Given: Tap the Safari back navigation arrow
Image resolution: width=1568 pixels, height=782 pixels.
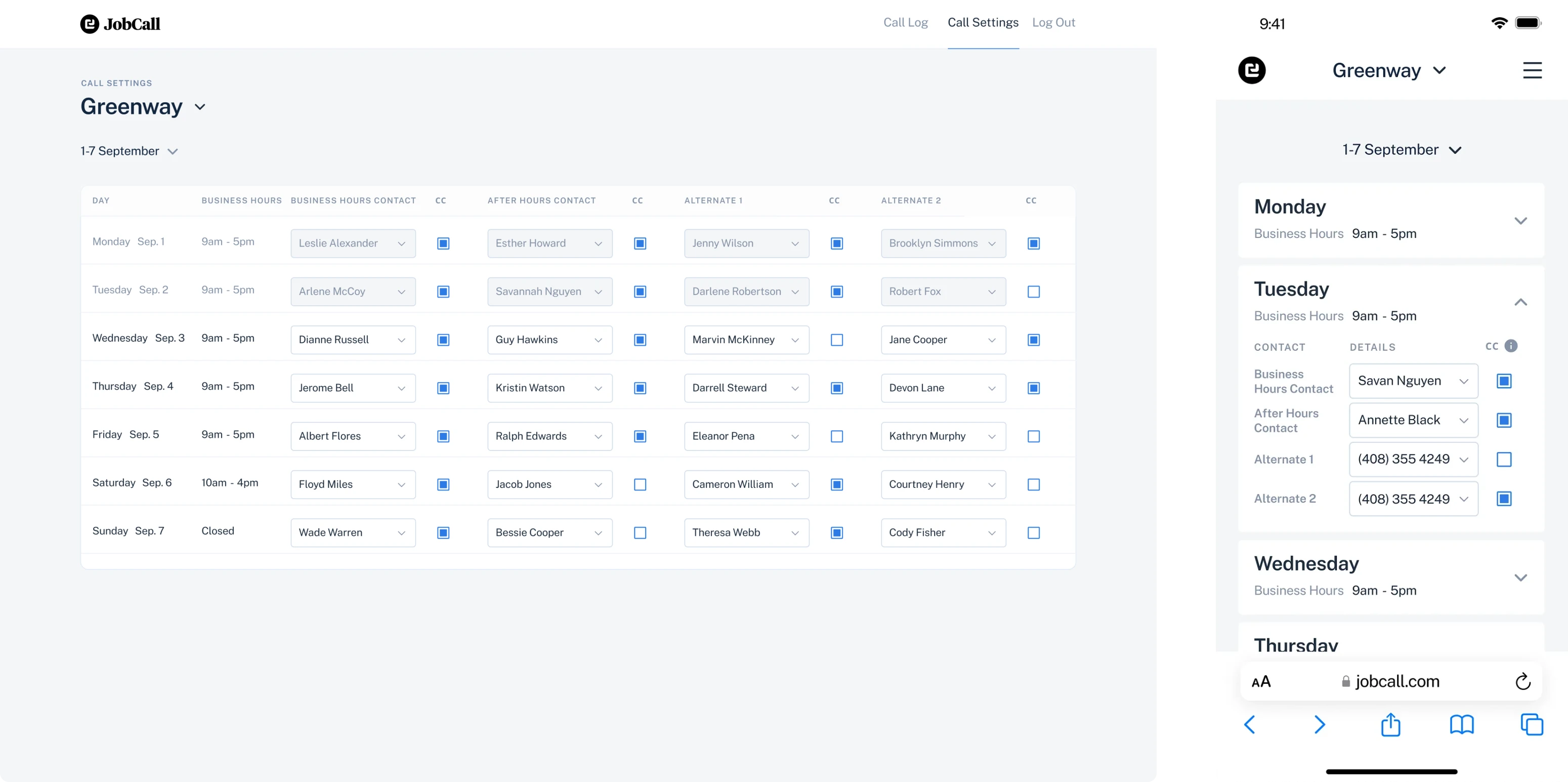Looking at the screenshot, I should (1251, 725).
